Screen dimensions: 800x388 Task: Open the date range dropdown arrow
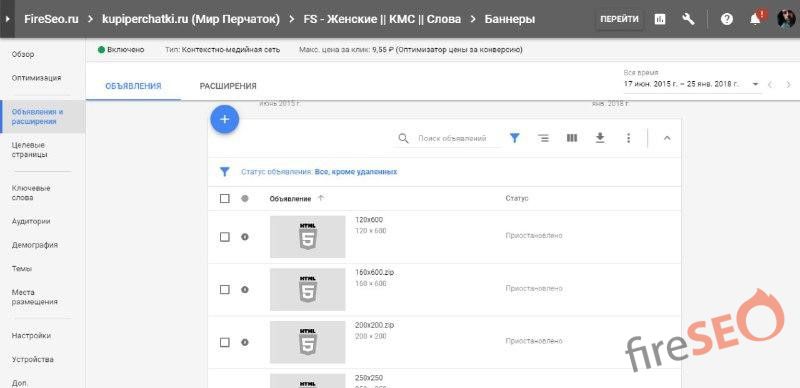click(755, 84)
